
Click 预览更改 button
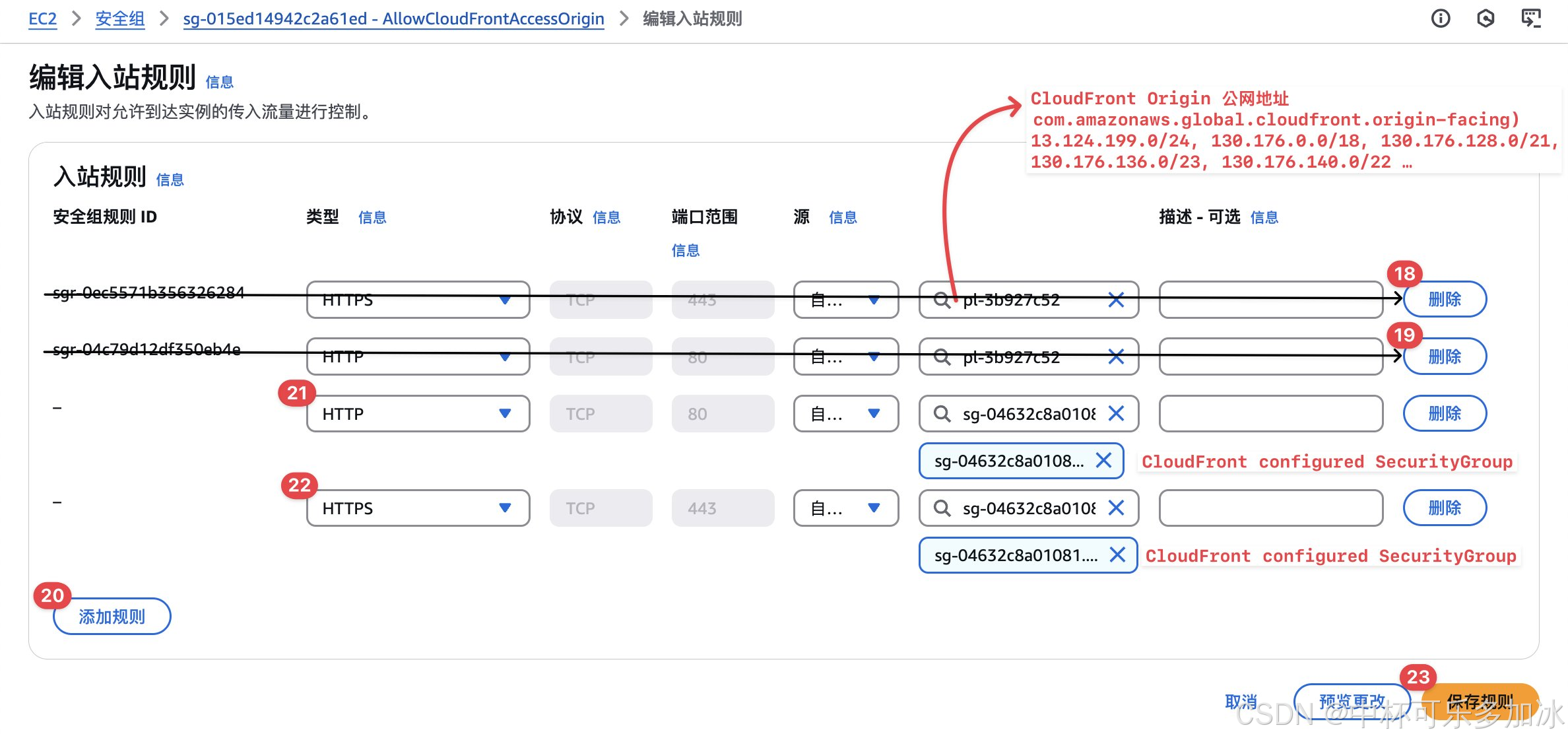[x=1352, y=701]
